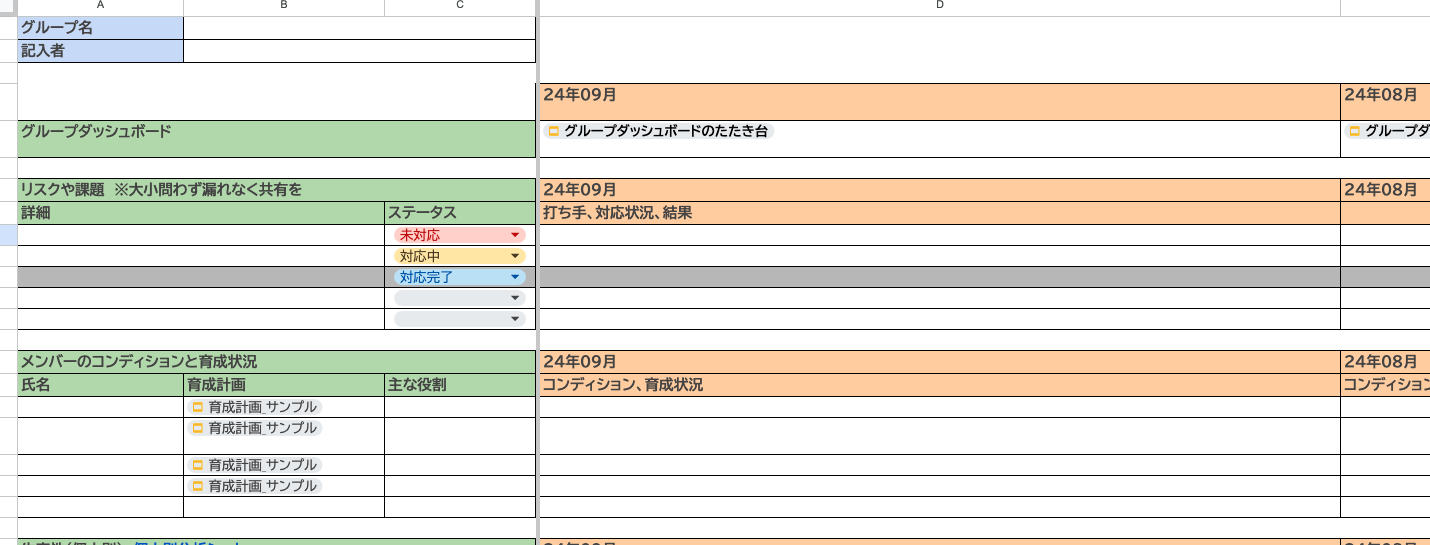Screen dimensions: 1430x545
Task: Select the 24年08月 cell in the メンバー row
Action: point(1385,362)
